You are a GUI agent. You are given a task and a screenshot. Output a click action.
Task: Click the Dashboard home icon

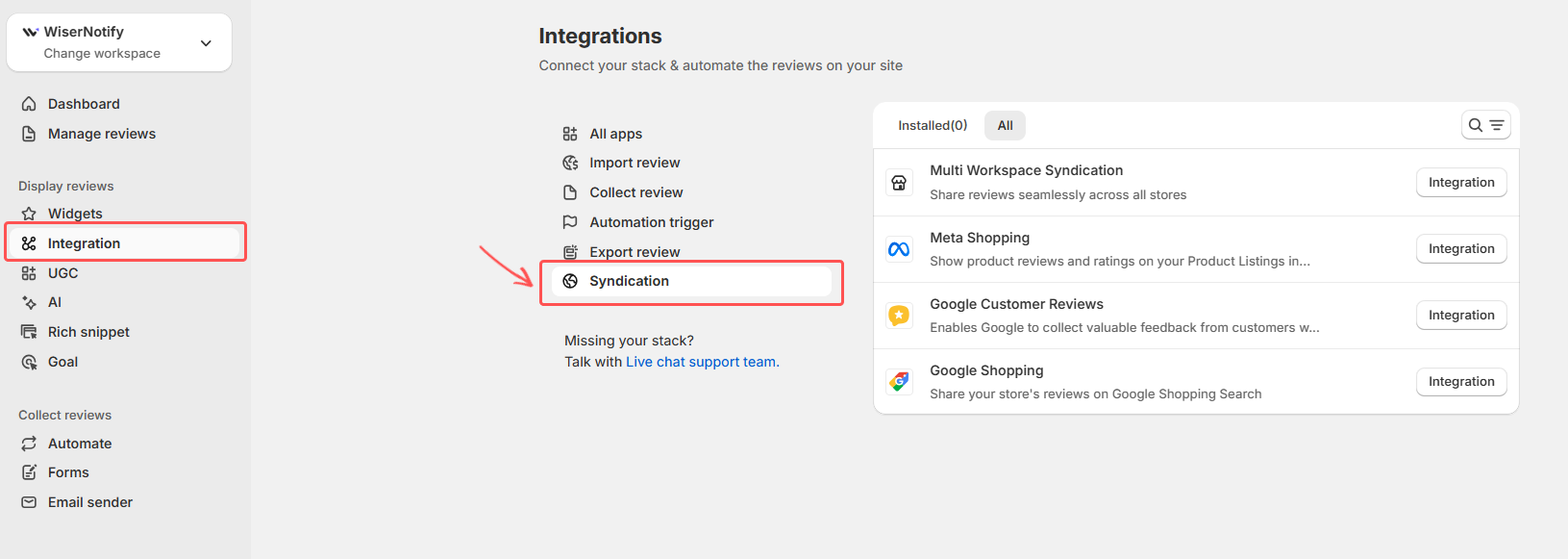tap(29, 104)
